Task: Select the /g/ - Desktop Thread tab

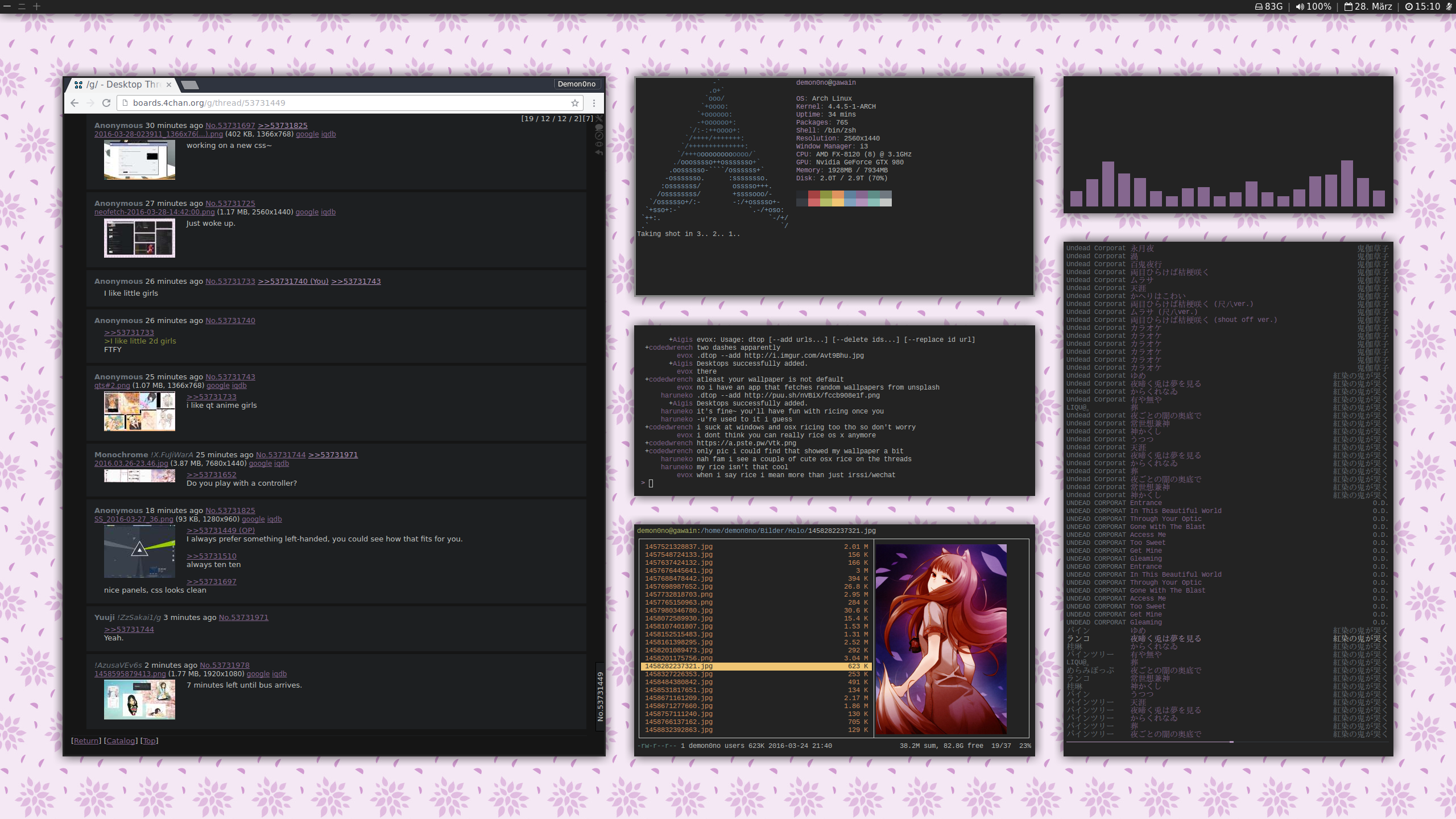Action: pos(122,84)
